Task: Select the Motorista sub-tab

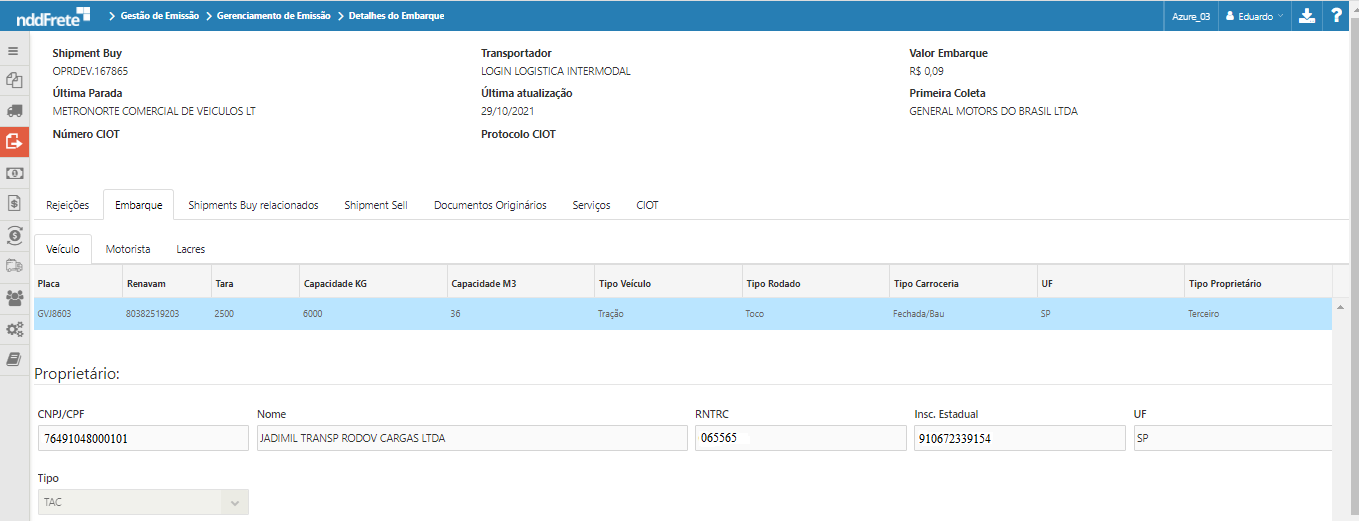Action: [128, 249]
